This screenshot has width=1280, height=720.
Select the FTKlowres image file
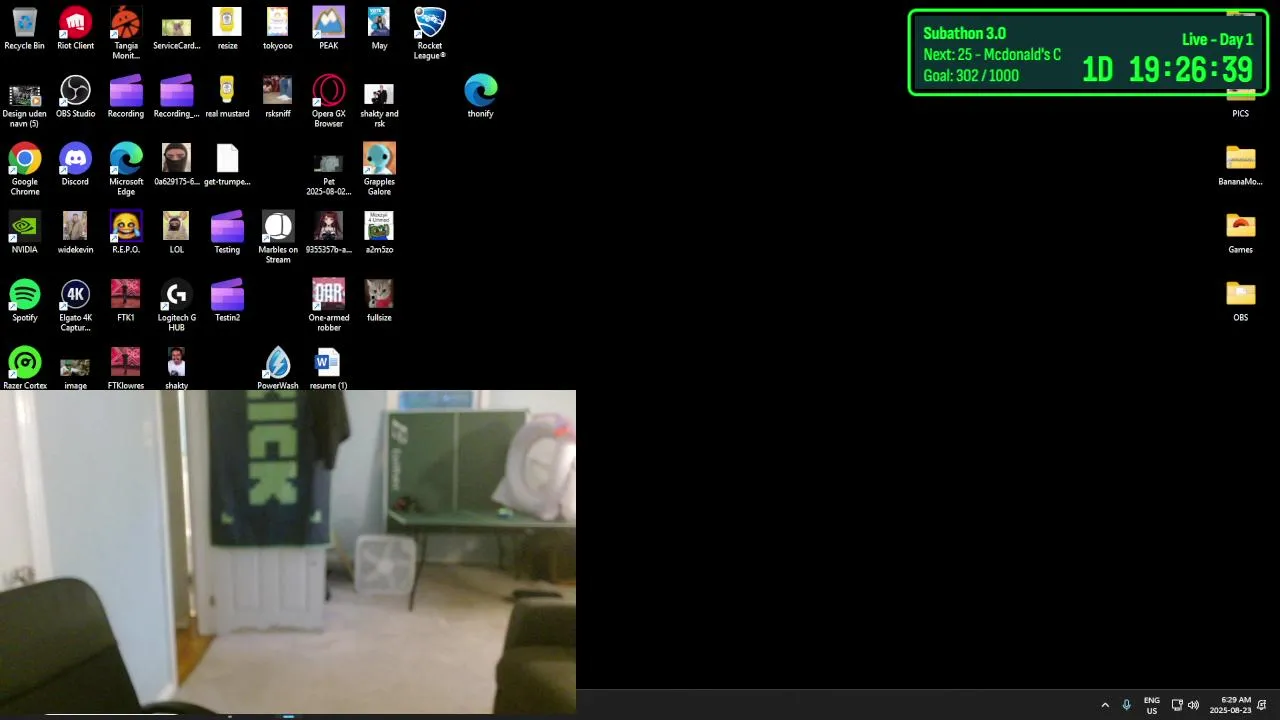126,367
